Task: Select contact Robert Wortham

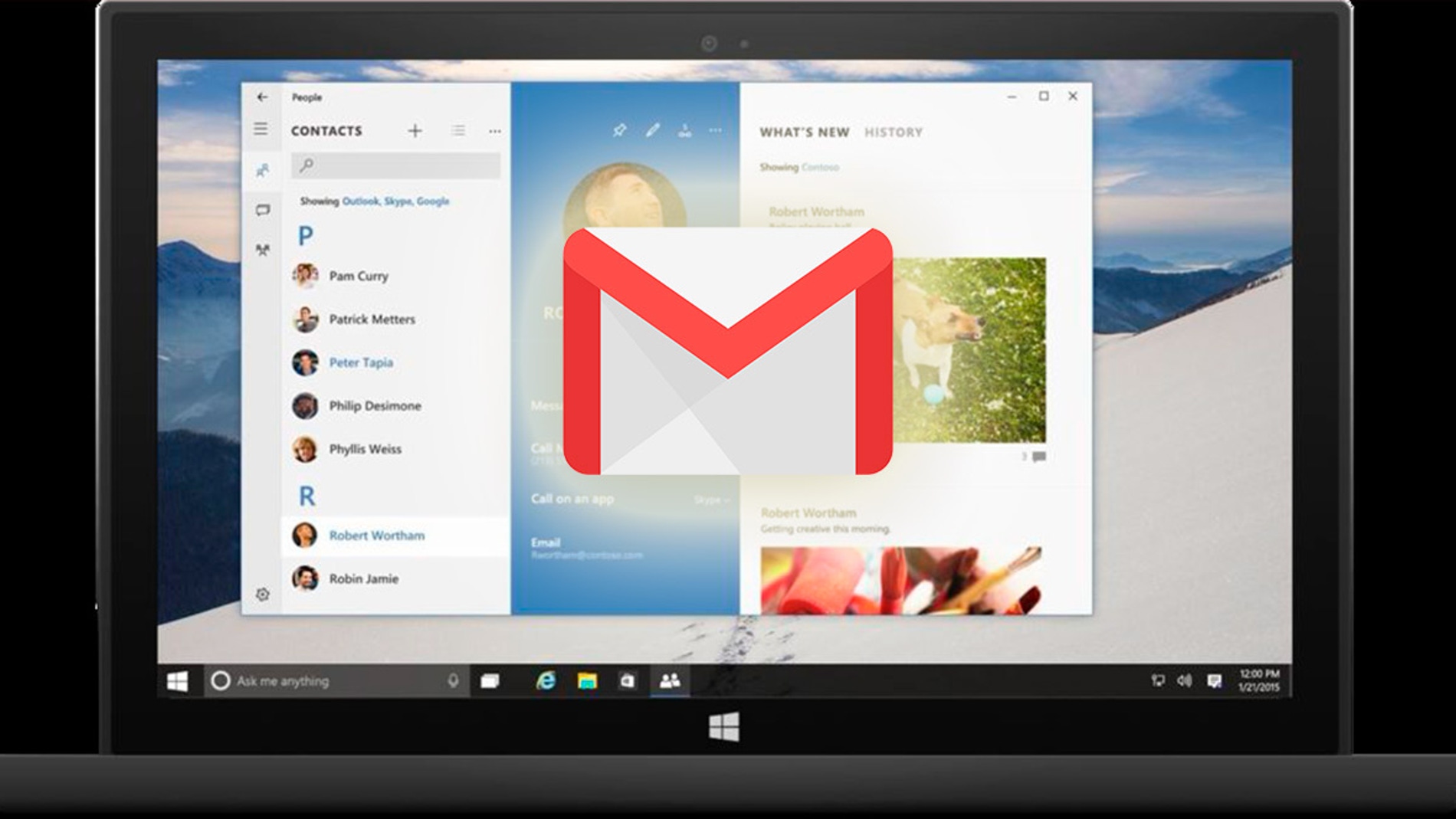Action: click(395, 536)
